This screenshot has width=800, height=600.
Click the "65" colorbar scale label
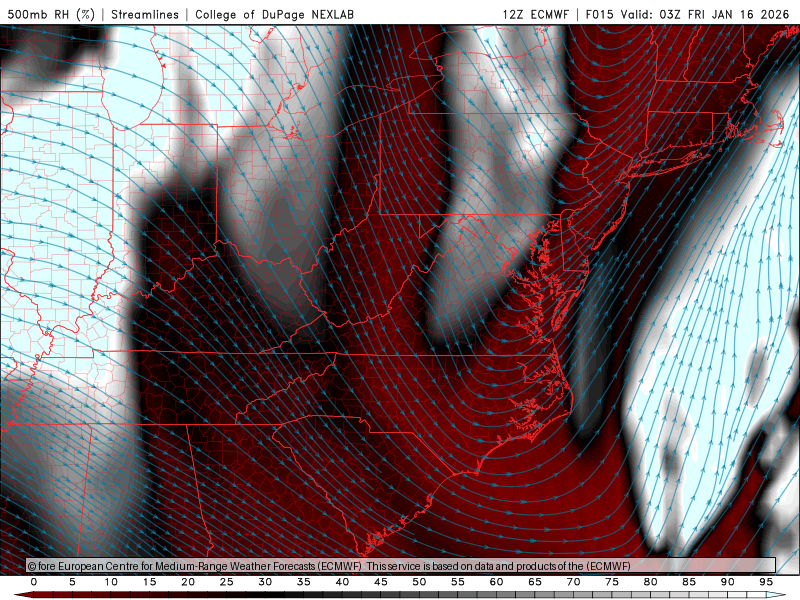tap(535, 582)
